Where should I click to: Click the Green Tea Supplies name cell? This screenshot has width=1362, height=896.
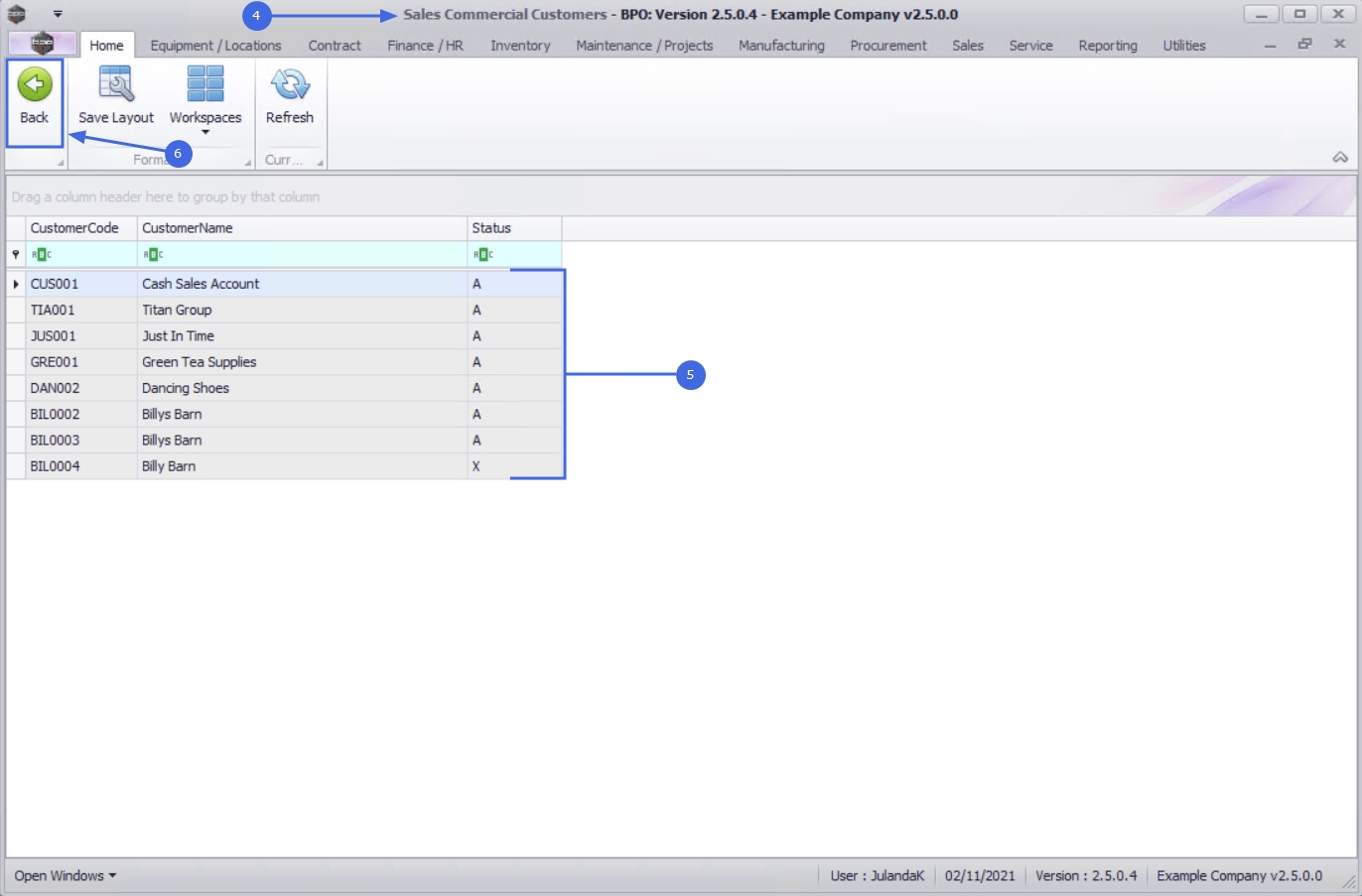(302, 362)
